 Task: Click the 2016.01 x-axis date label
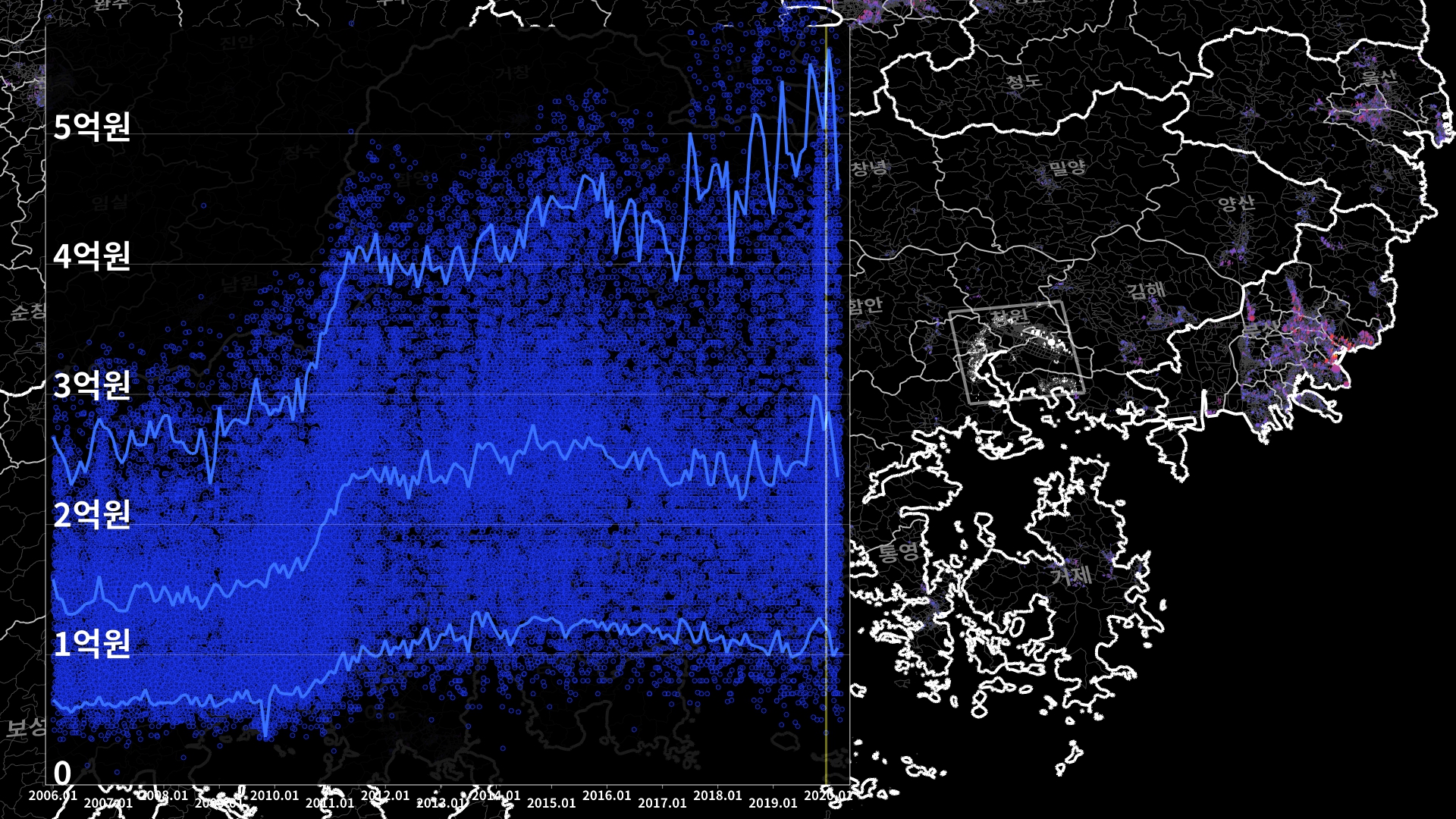click(607, 795)
